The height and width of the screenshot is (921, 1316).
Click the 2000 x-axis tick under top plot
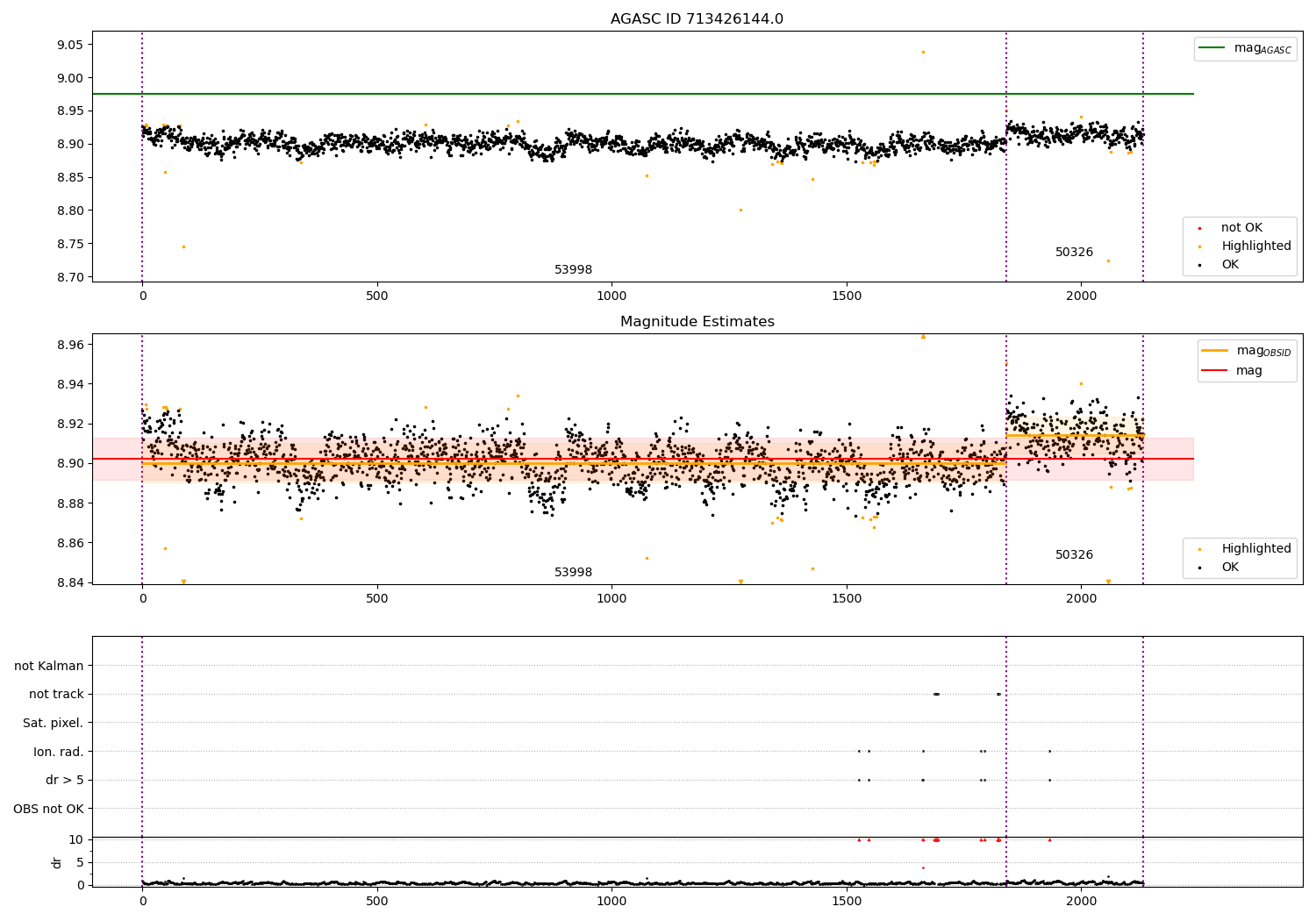tap(1081, 296)
